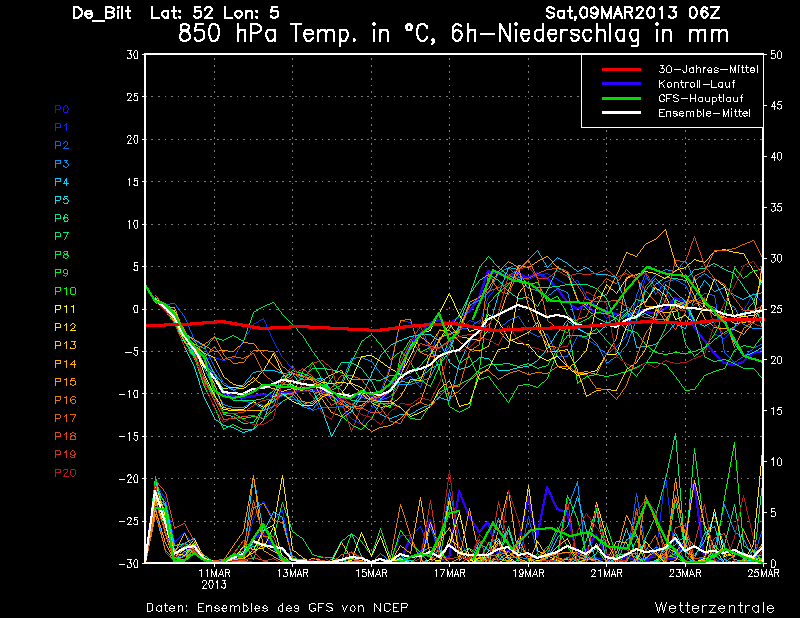The image size is (800, 618).
Task: Click the 17MAR date axis label
Action: click(449, 573)
